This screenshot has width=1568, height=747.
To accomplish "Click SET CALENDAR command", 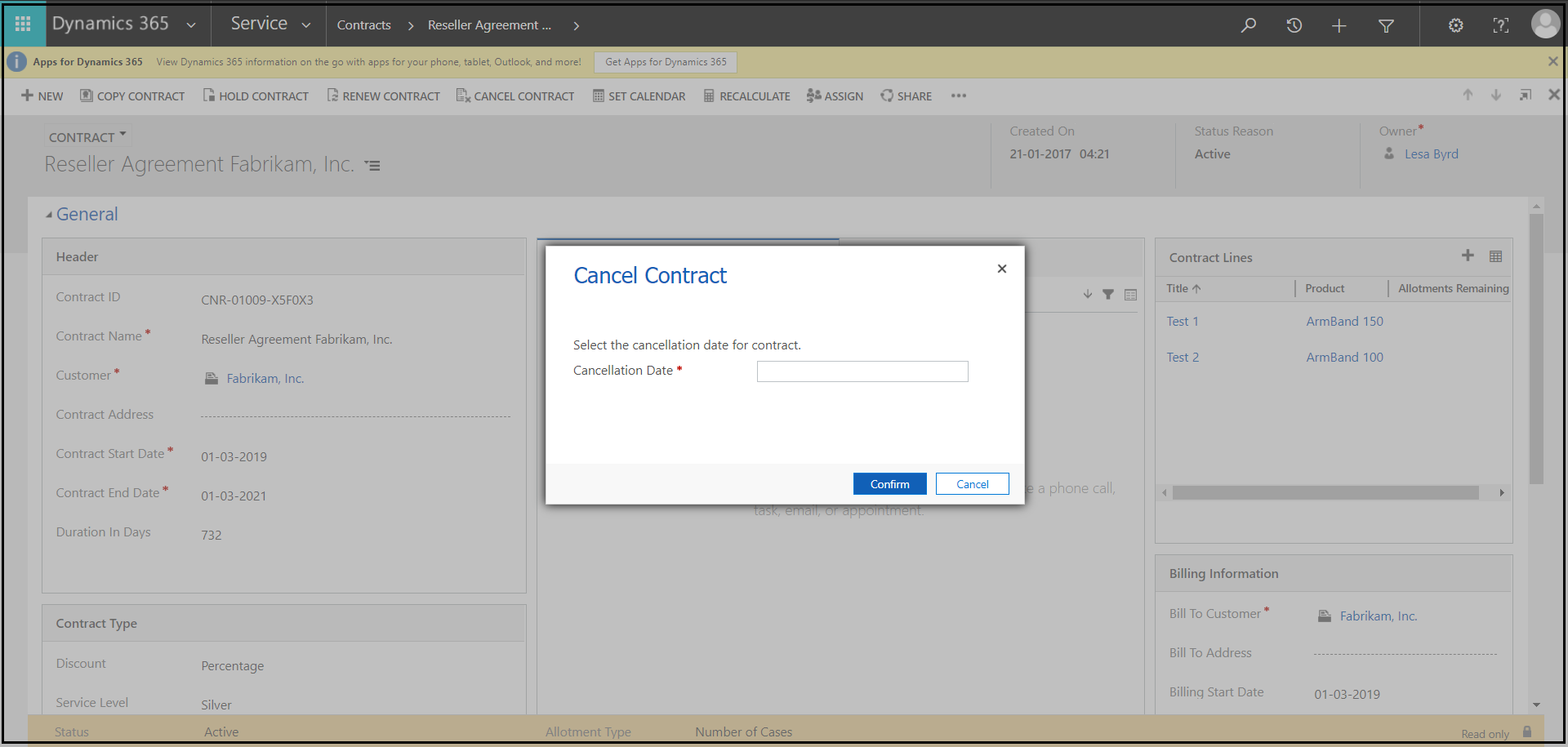I will coord(639,96).
